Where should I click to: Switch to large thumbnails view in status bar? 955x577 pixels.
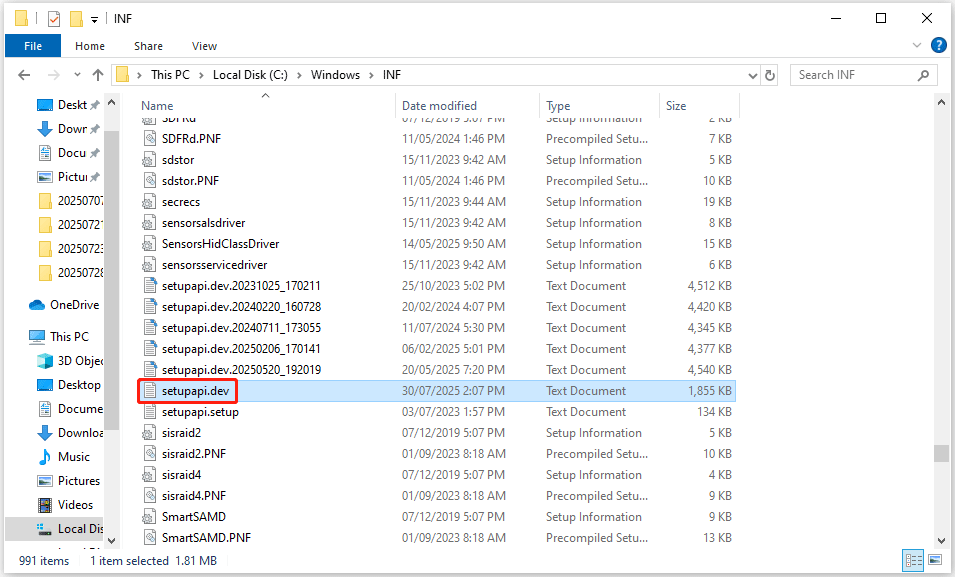(935, 560)
